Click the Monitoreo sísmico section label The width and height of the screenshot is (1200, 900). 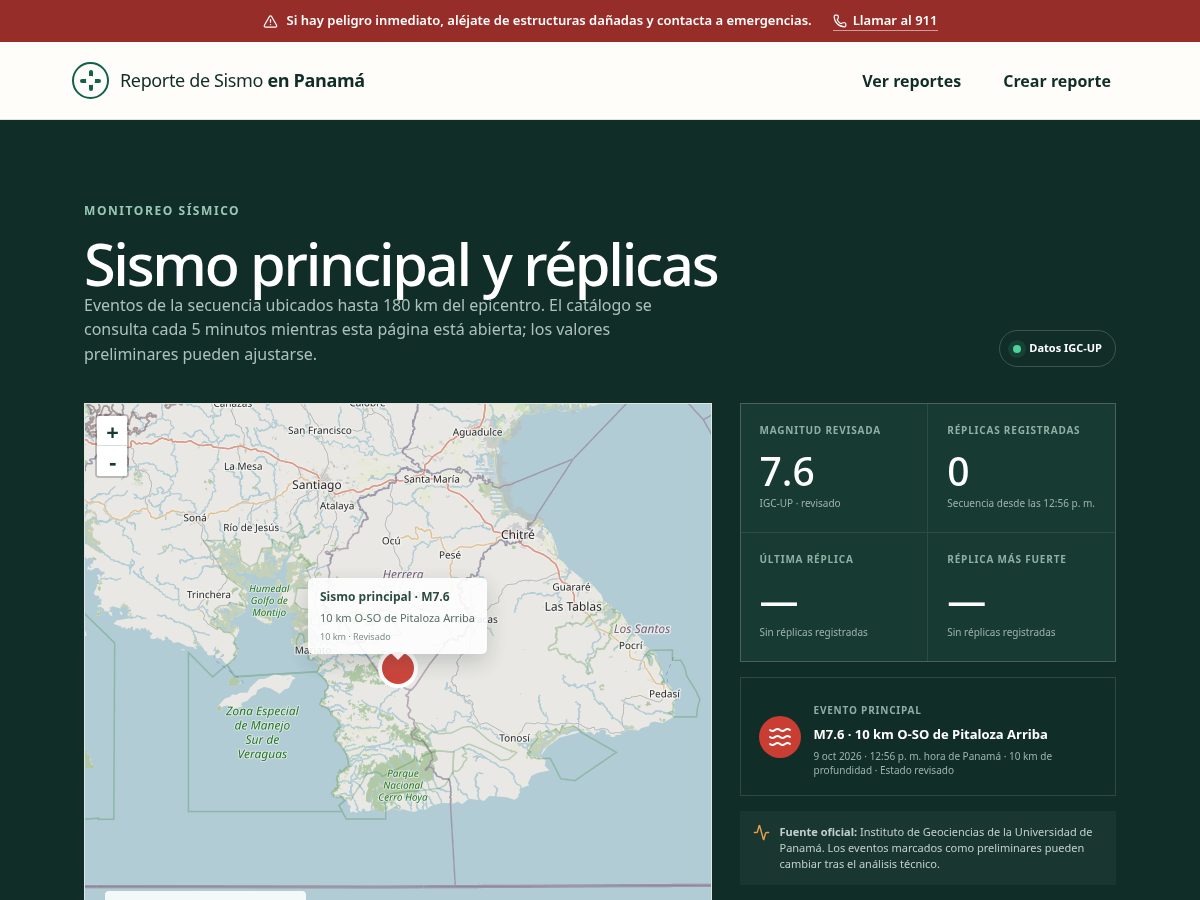point(162,211)
